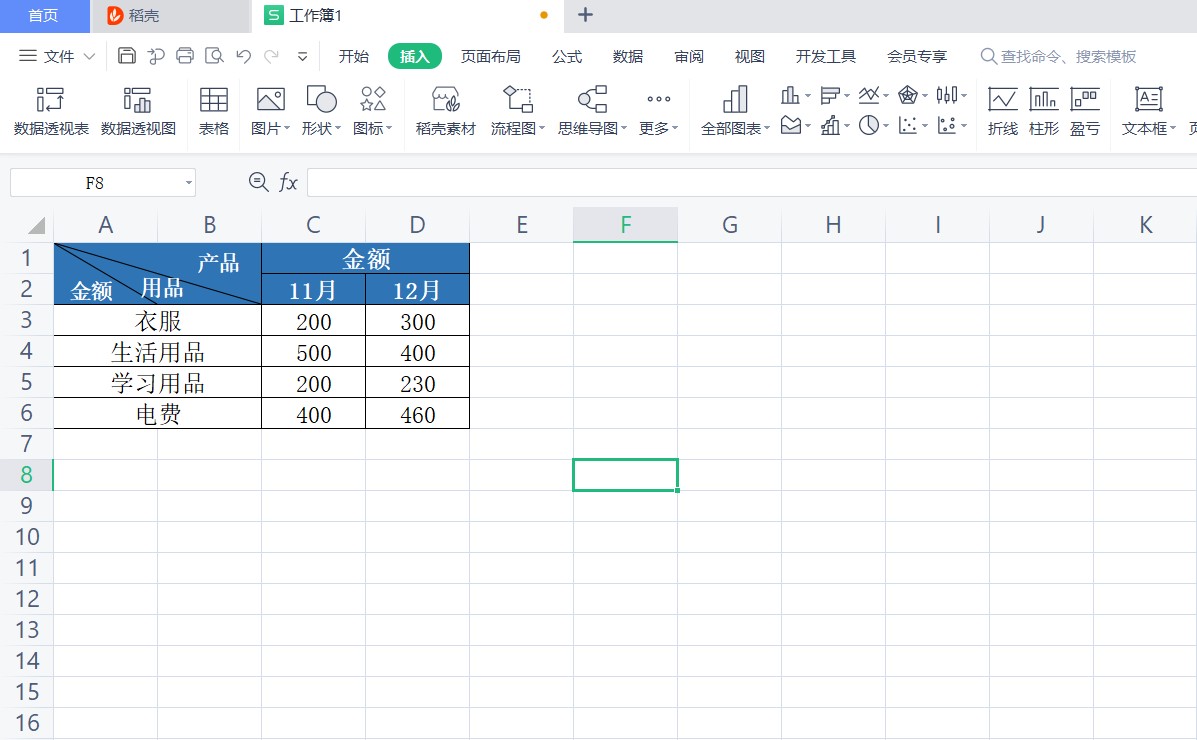Select cell C4 containing 500

[312, 351]
